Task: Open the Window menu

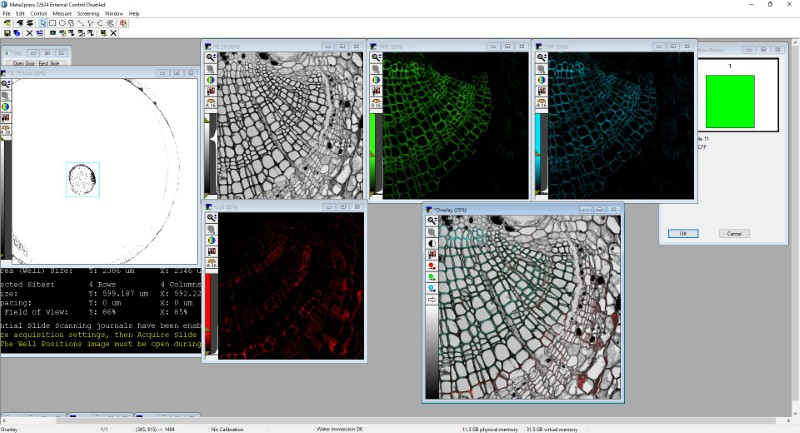Action: tap(114, 13)
